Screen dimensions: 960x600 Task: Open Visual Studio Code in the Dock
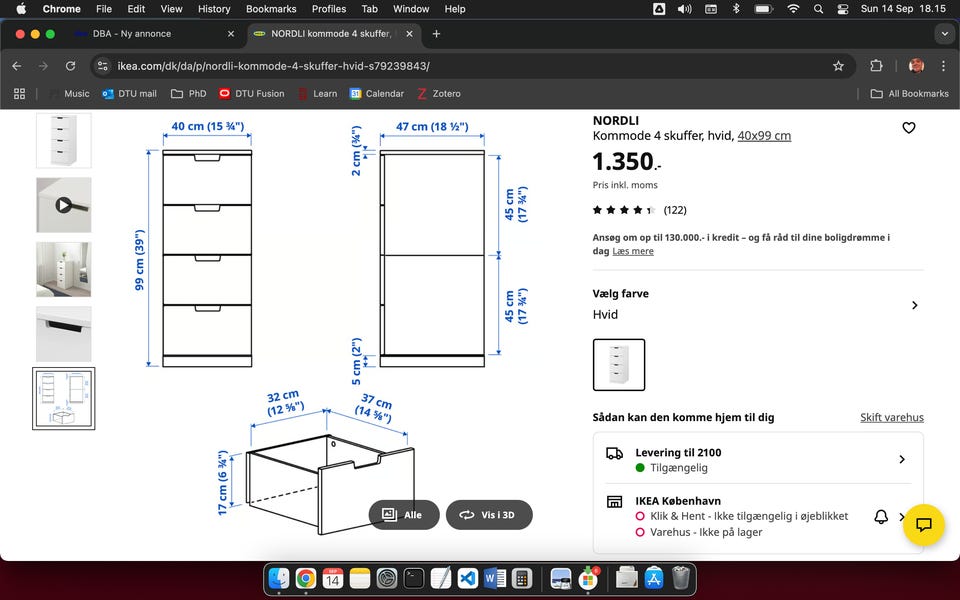(468, 578)
